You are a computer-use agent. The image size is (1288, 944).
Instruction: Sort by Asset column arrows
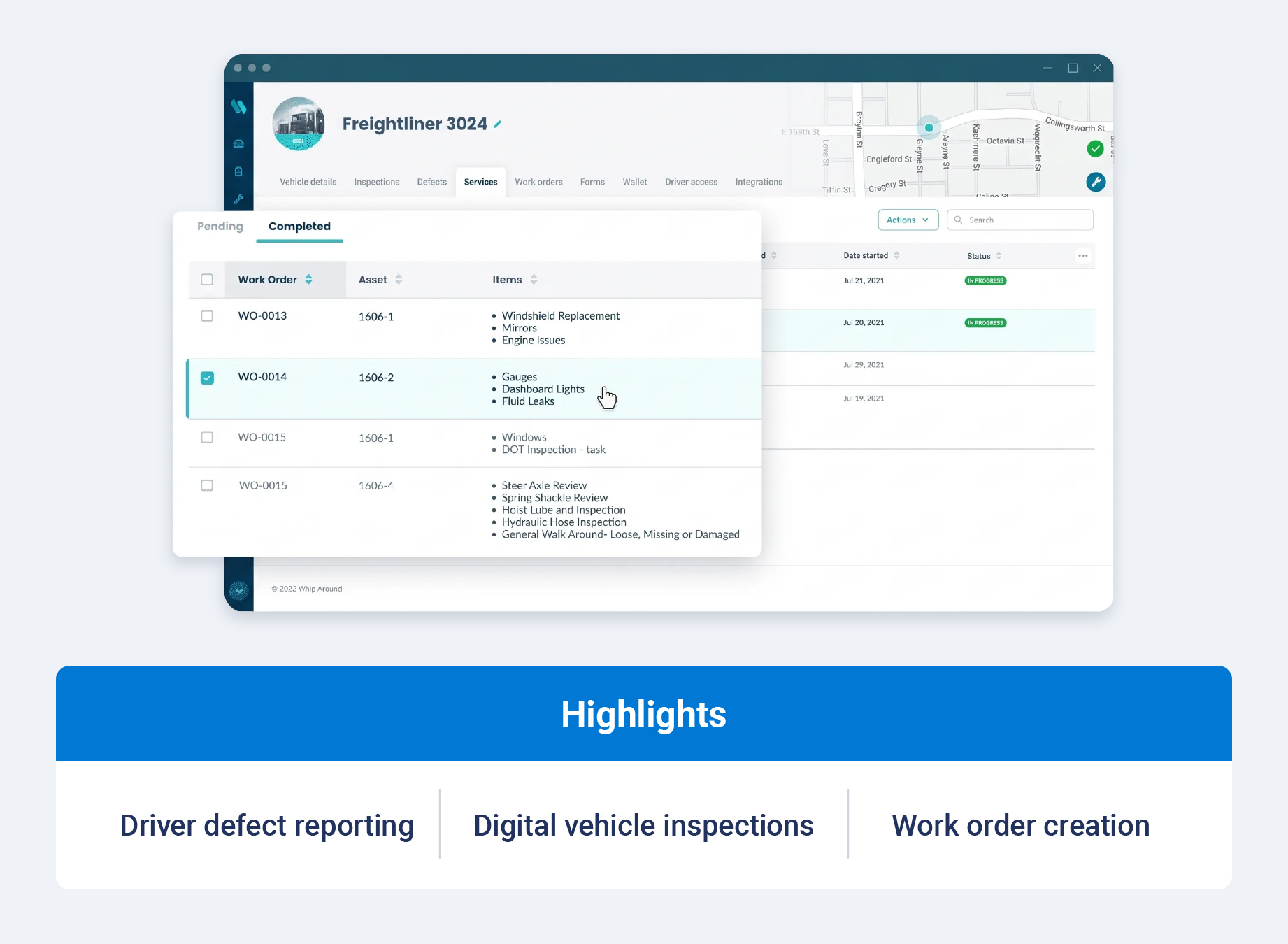coord(399,279)
